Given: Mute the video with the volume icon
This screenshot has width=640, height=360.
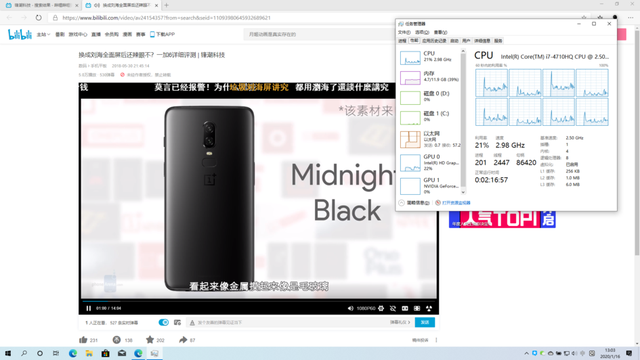Looking at the screenshot, I should (350, 308).
